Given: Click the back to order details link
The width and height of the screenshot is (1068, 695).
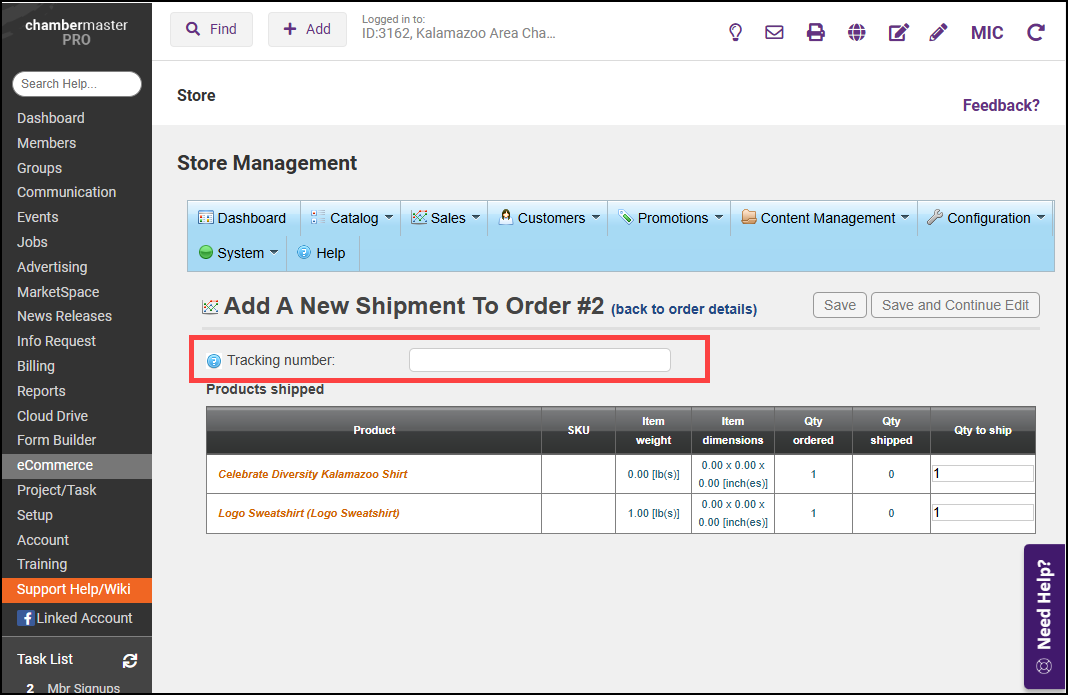Looking at the screenshot, I should coord(684,309).
